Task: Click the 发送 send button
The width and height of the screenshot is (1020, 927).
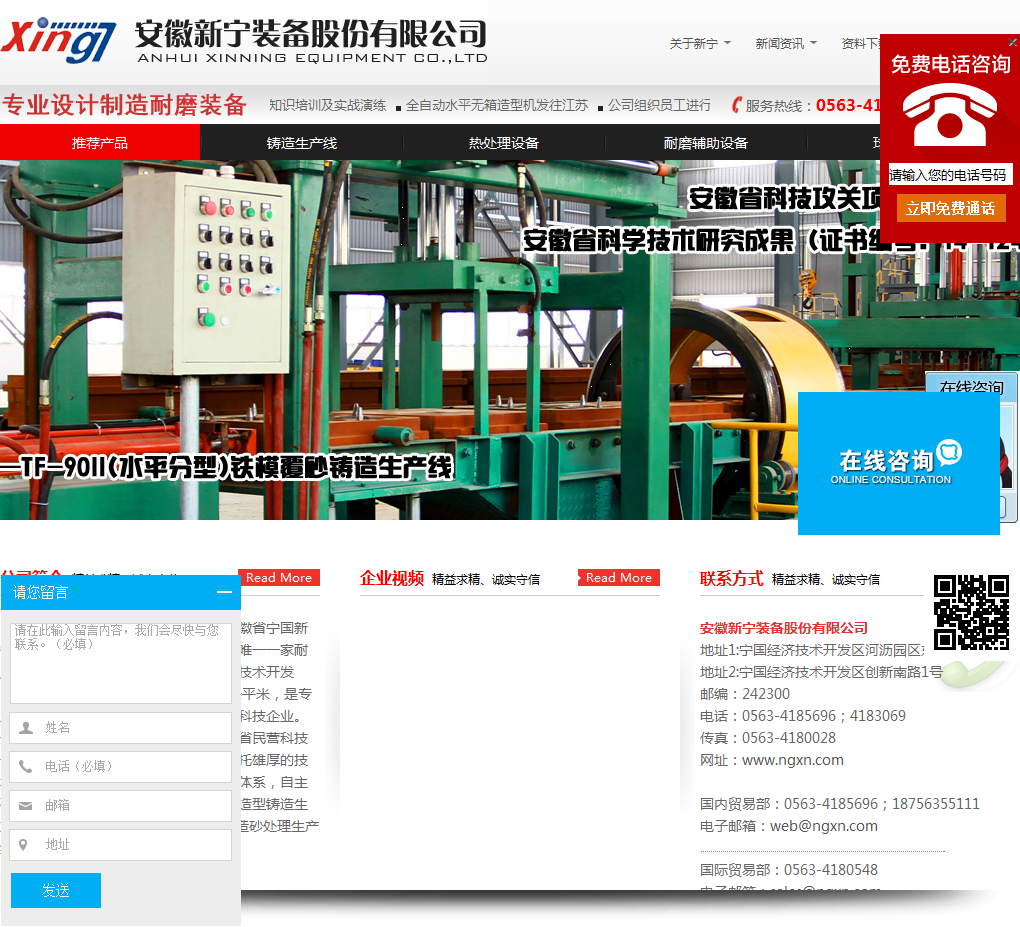Action: click(x=56, y=890)
